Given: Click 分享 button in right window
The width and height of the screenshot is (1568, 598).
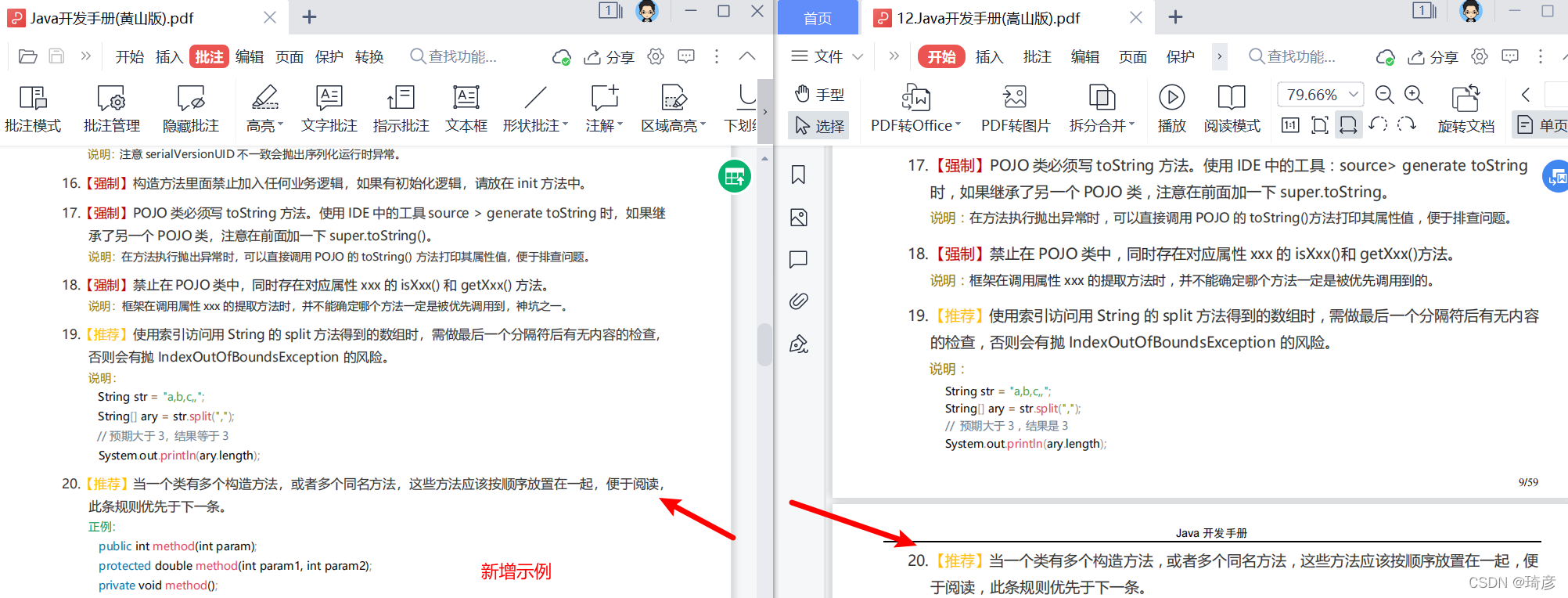Looking at the screenshot, I should 1433,56.
